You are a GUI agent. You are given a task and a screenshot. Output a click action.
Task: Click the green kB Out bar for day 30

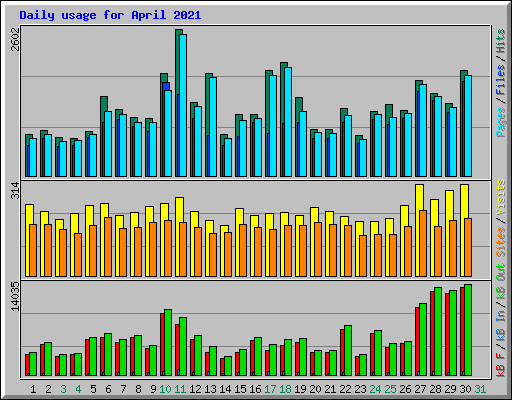point(468,330)
